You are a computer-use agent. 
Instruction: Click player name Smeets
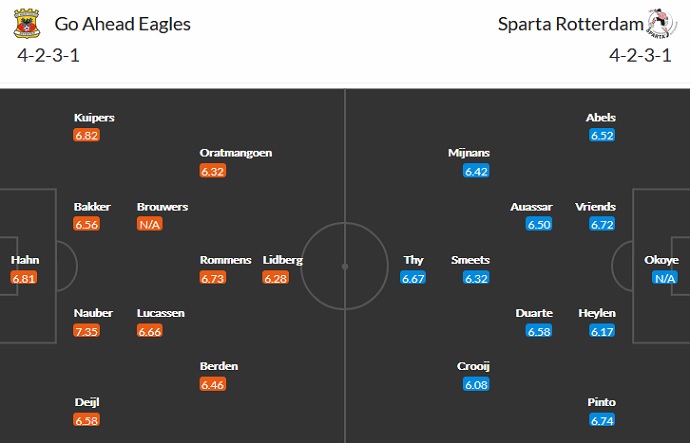pos(470,260)
